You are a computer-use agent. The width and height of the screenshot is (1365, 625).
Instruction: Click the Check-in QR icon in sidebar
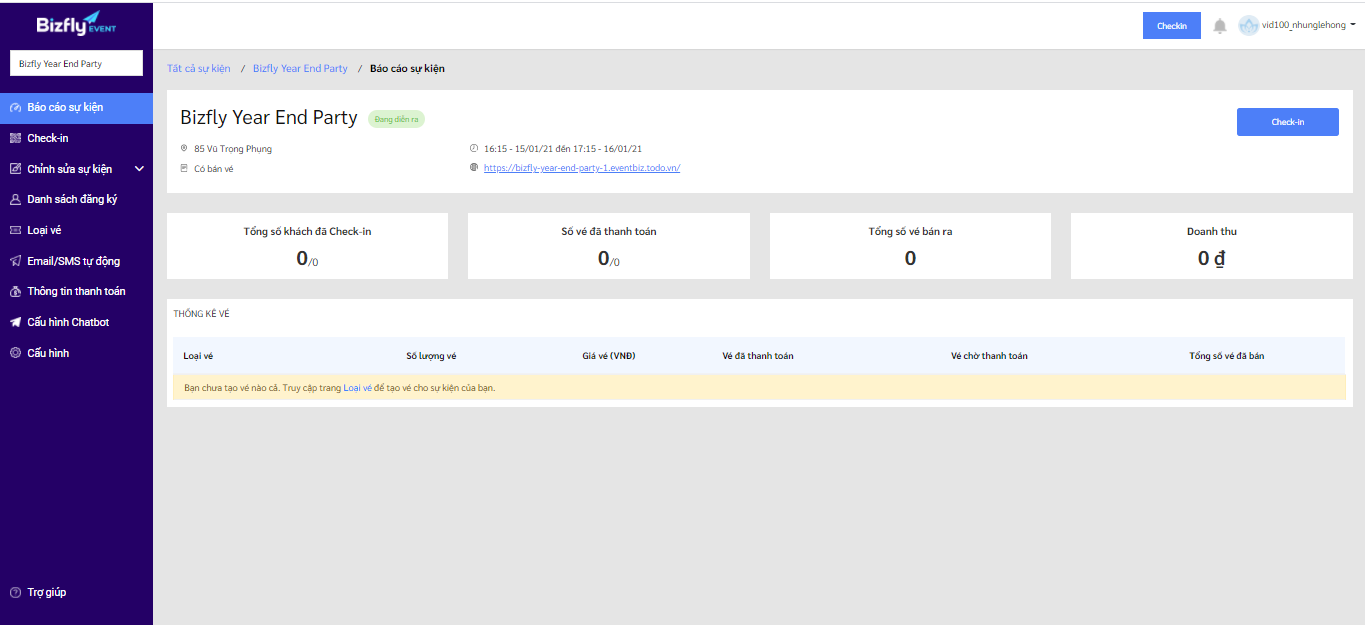(15, 138)
